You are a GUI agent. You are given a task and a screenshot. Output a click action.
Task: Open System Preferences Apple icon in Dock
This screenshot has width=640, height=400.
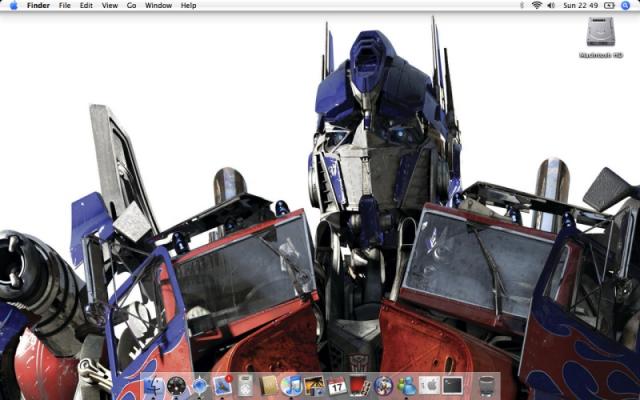pyautogui.click(x=429, y=386)
